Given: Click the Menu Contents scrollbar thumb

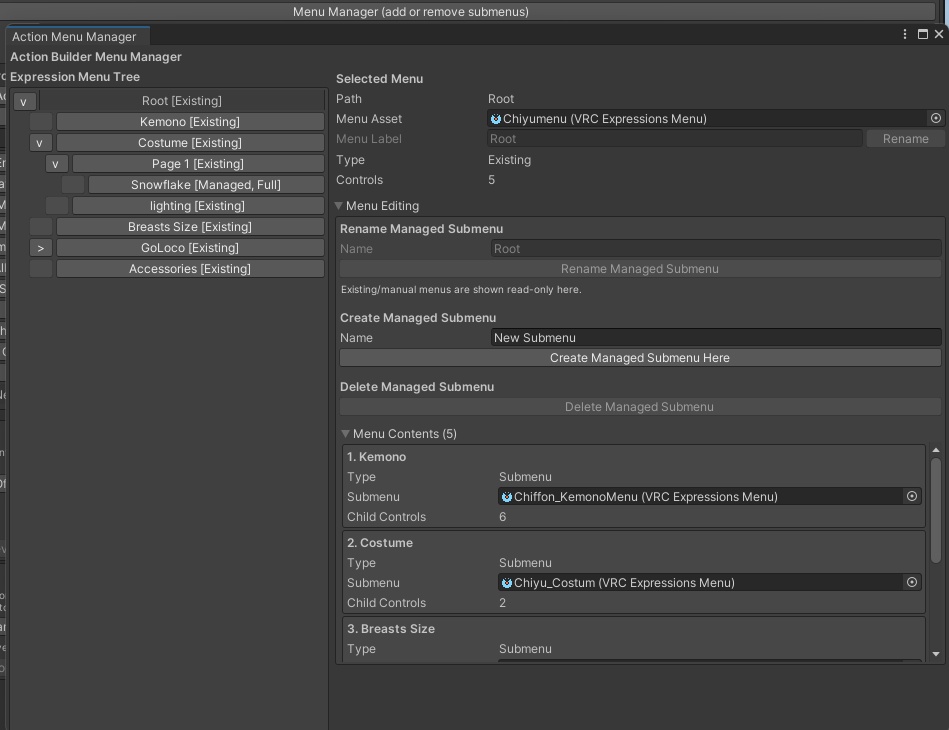Looking at the screenshot, I should click(x=936, y=510).
